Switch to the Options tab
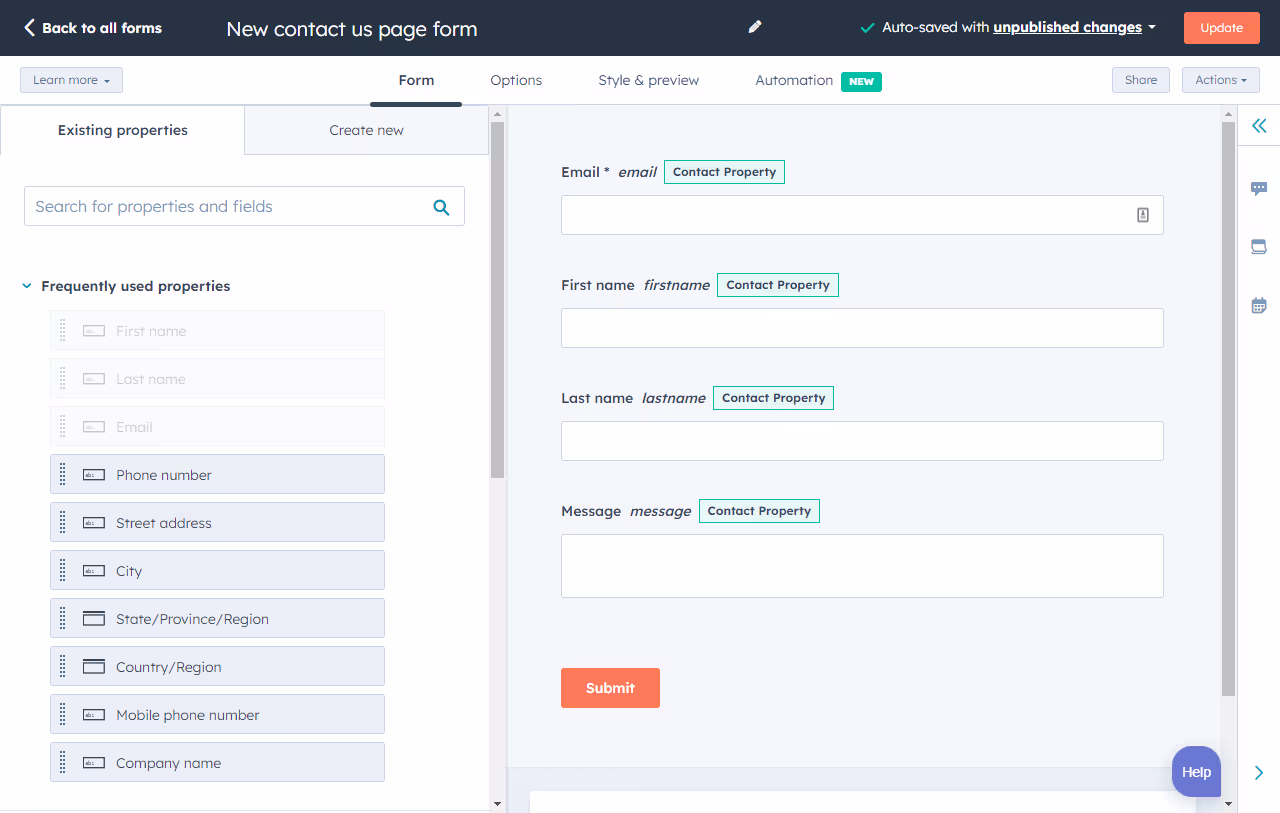The height and width of the screenshot is (813, 1280). point(515,80)
